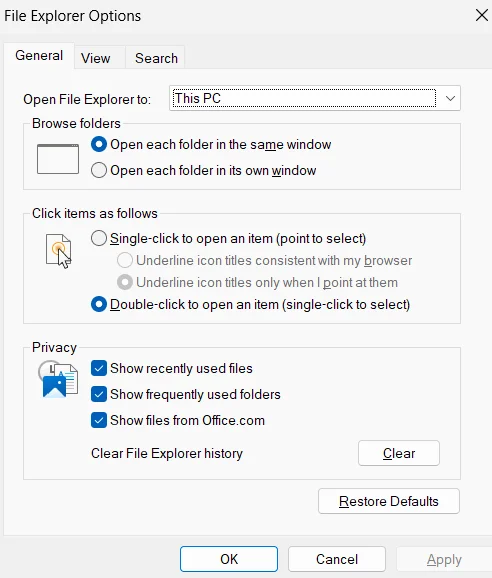The image size is (492, 578).
Task: Click the Apply button
Action: (x=444, y=559)
